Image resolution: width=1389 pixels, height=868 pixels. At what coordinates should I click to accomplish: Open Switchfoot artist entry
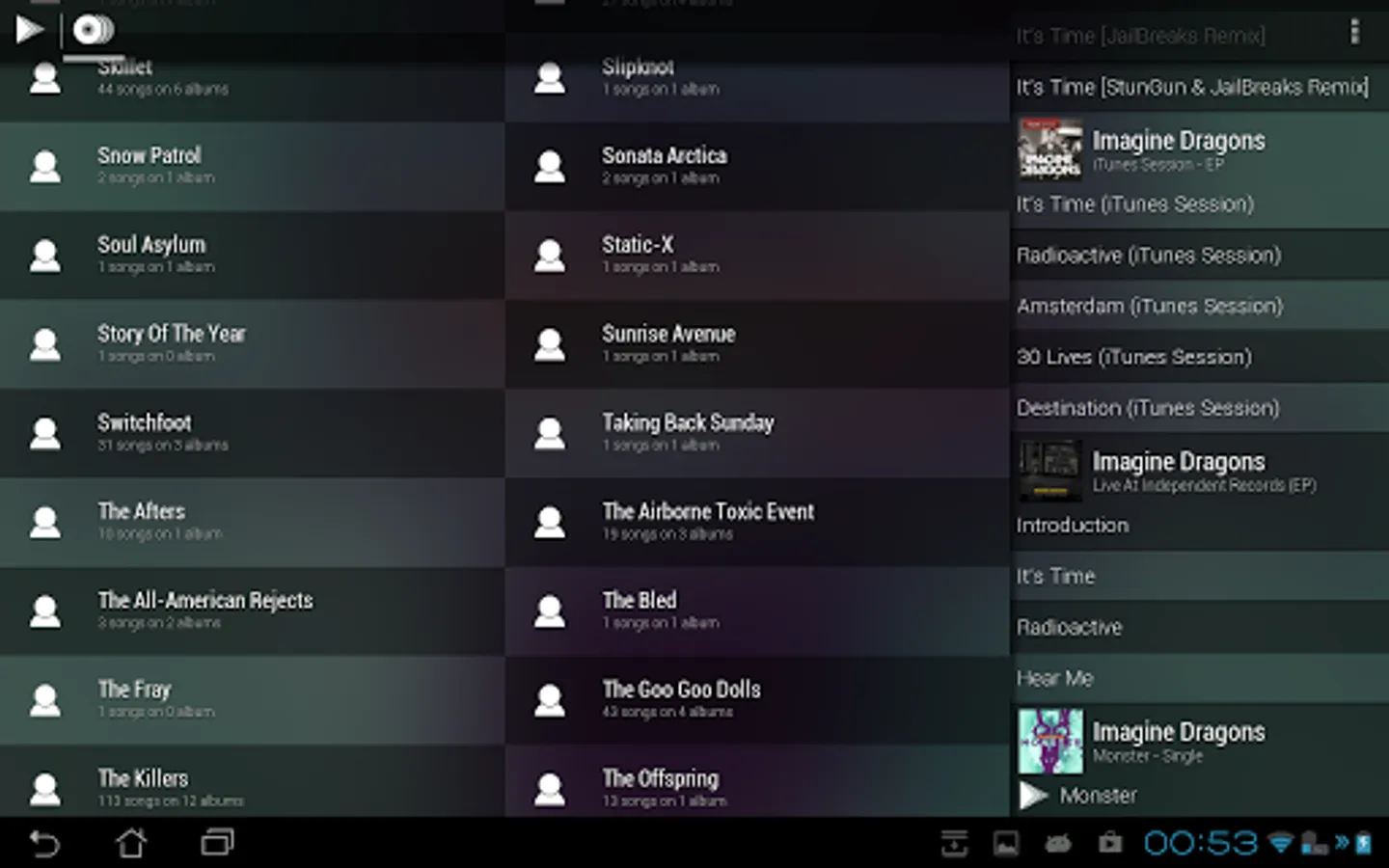(x=252, y=433)
